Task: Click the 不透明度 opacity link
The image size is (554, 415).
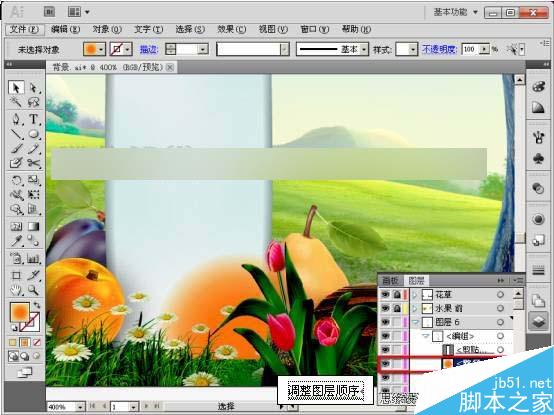Action: tap(440, 49)
